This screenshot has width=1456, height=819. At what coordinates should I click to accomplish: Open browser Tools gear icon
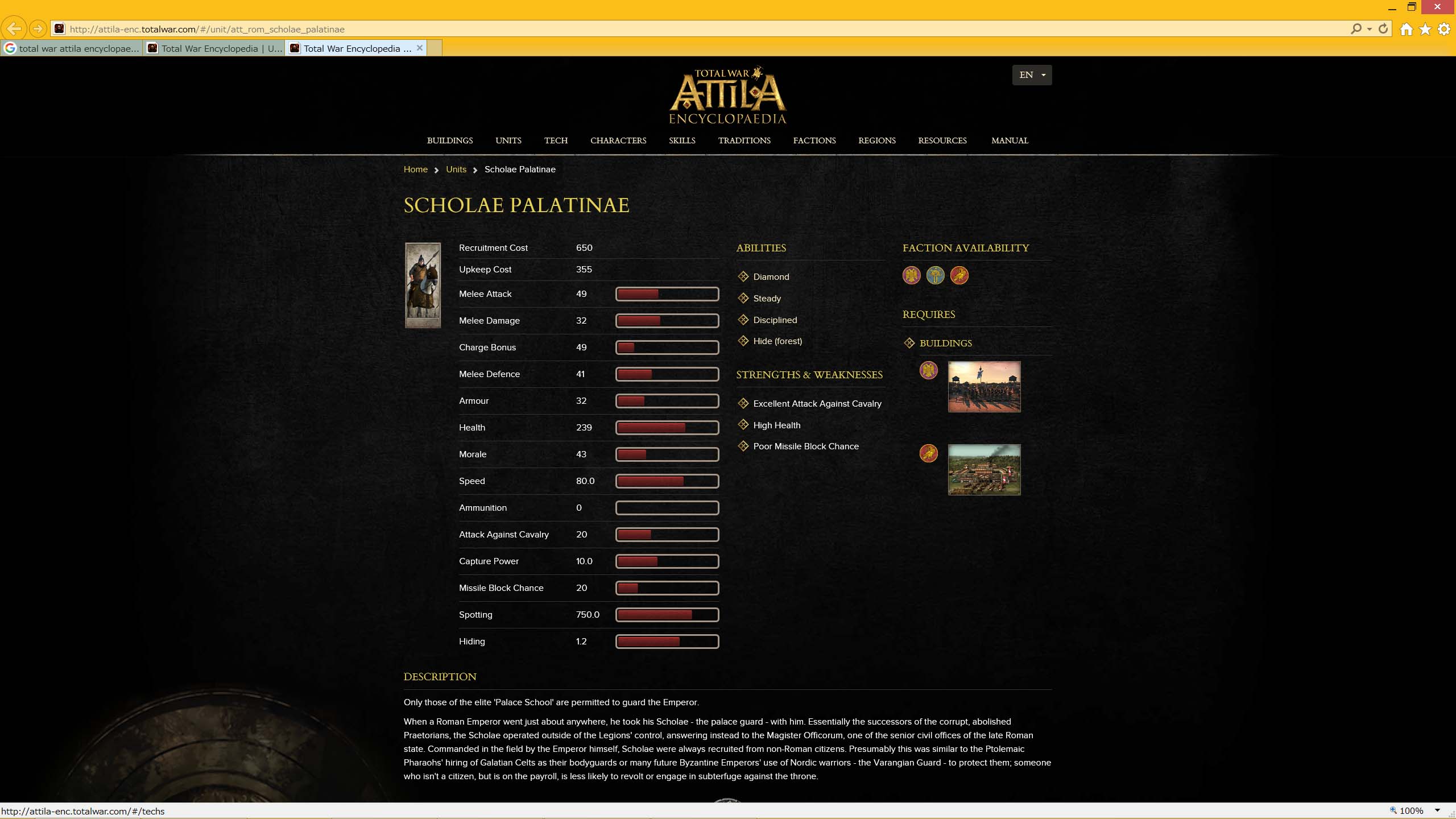pos(1444,29)
